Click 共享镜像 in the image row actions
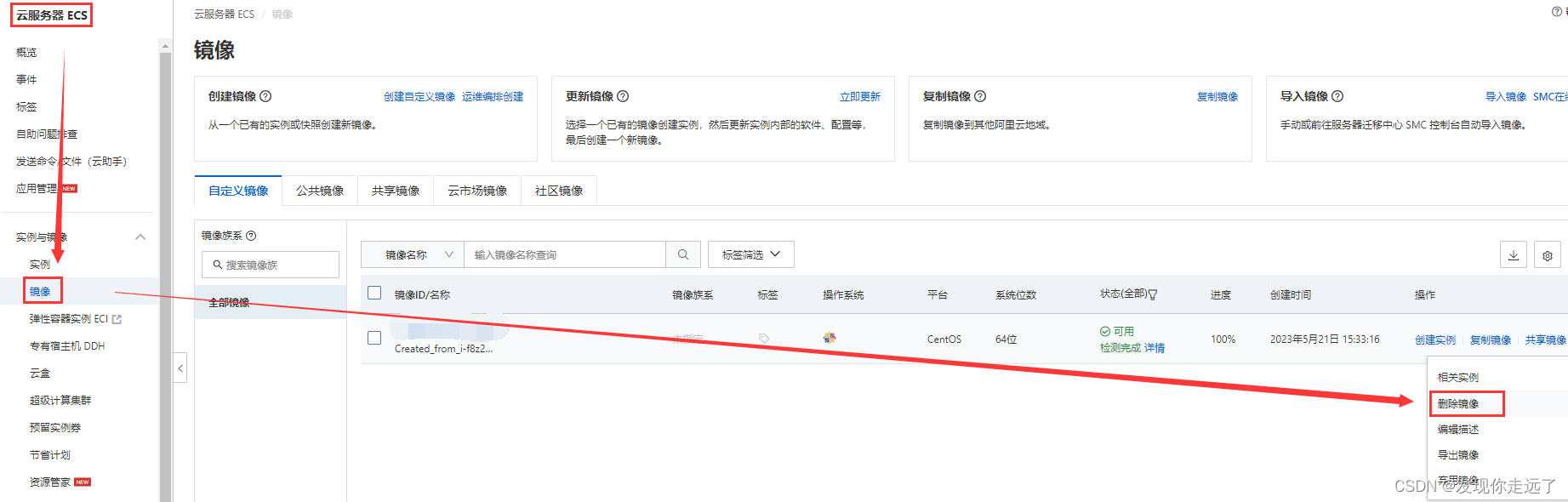Image resolution: width=1568 pixels, height=502 pixels. [1545, 339]
